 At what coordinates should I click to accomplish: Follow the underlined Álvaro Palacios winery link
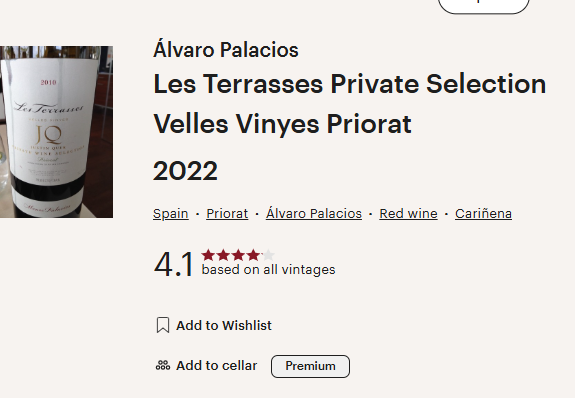[314, 213]
